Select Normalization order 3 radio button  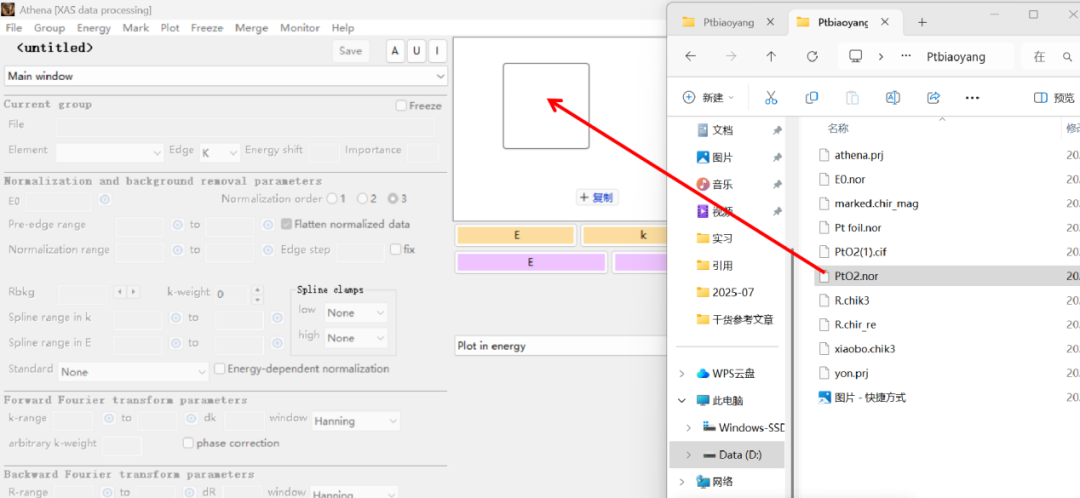[x=393, y=199]
